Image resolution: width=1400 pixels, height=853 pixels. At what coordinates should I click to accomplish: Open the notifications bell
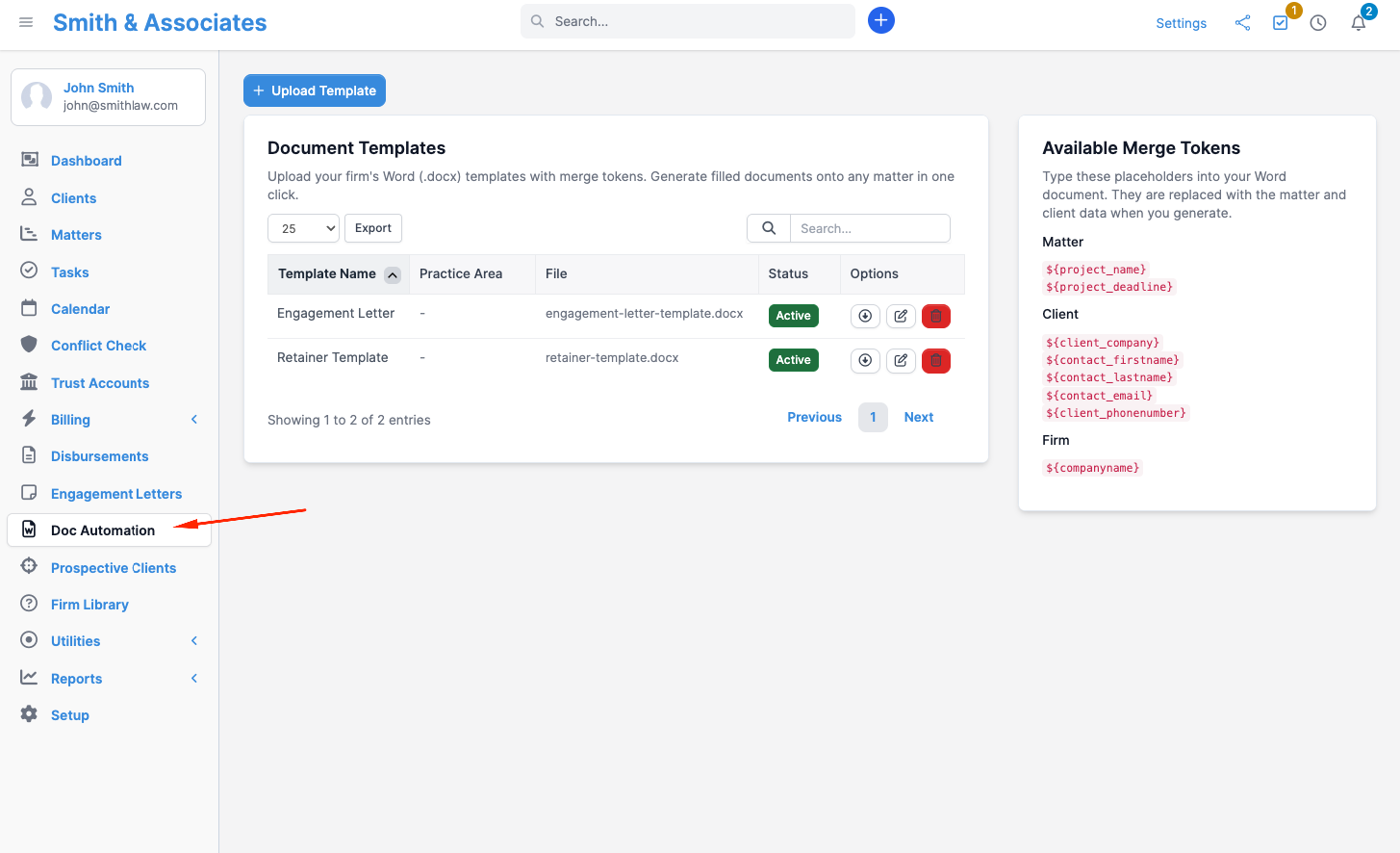pos(1358,23)
